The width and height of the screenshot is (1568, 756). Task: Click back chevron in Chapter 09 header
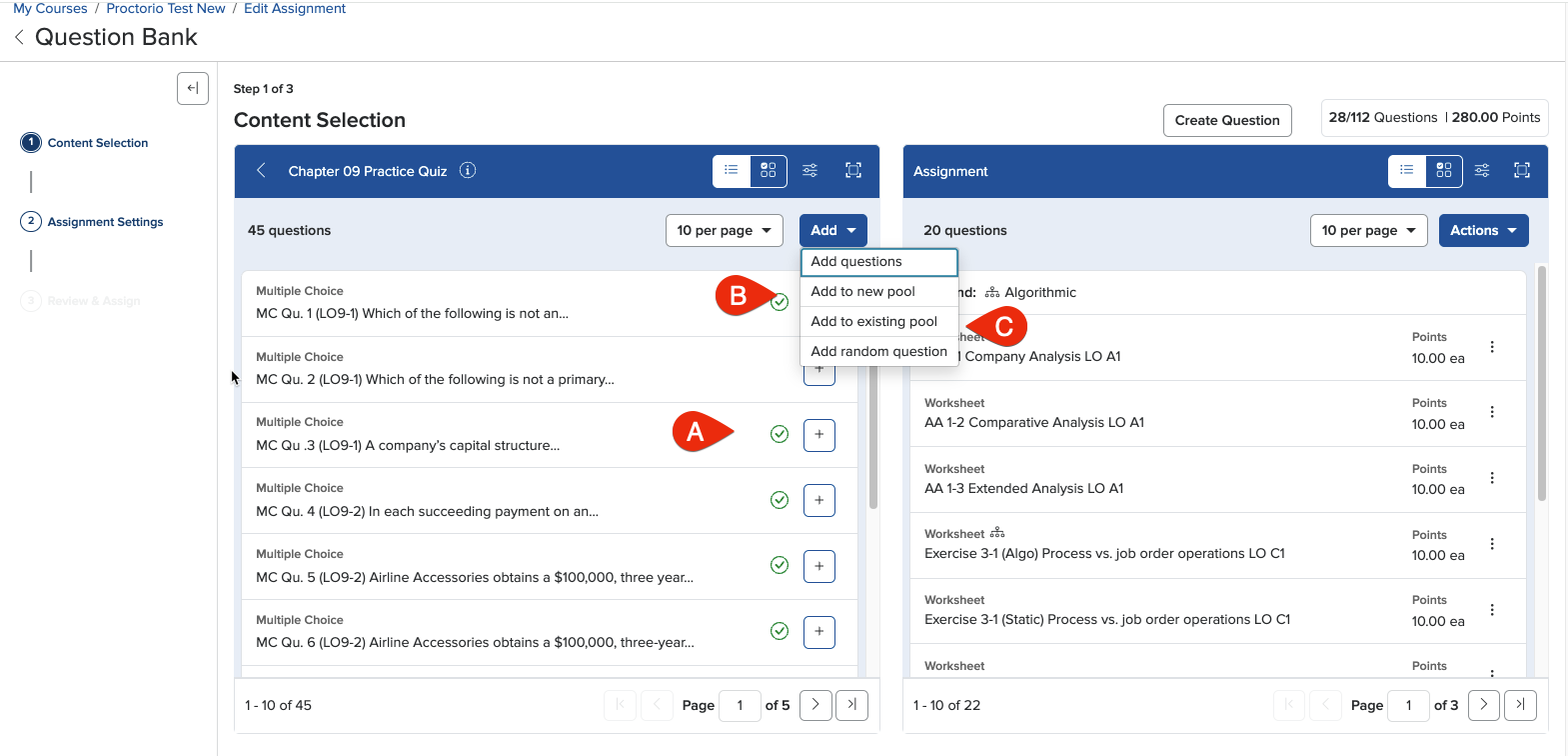coord(261,171)
